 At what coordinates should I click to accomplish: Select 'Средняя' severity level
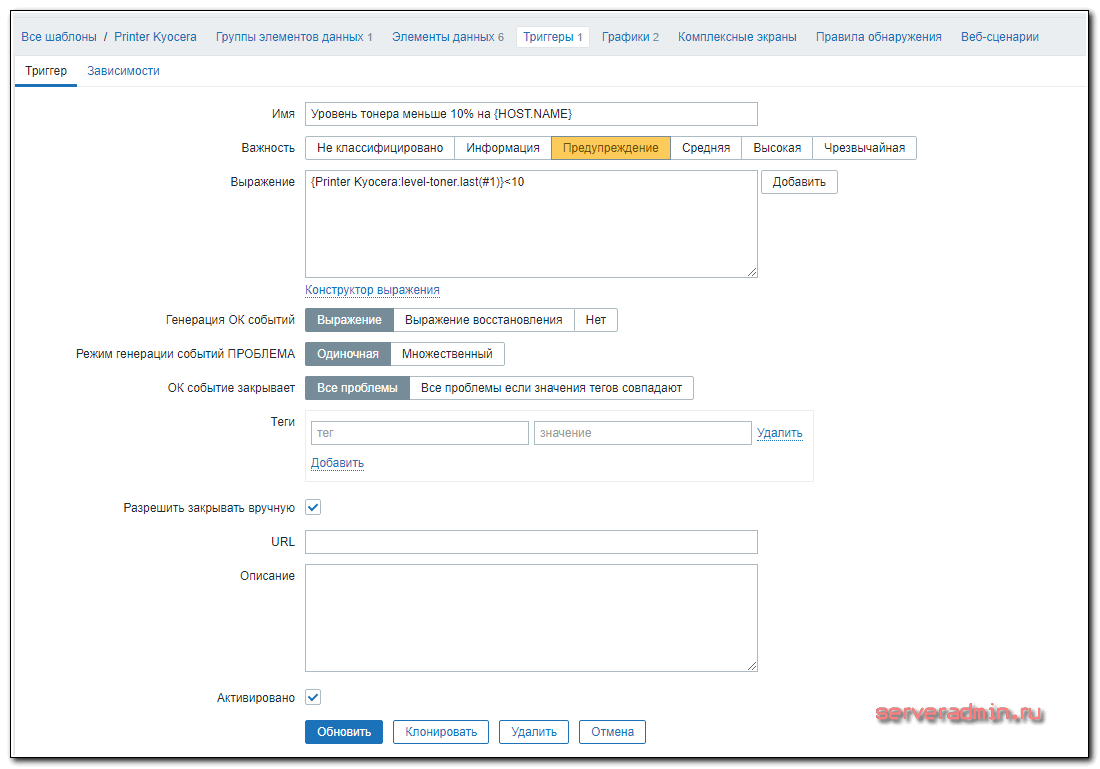point(706,148)
